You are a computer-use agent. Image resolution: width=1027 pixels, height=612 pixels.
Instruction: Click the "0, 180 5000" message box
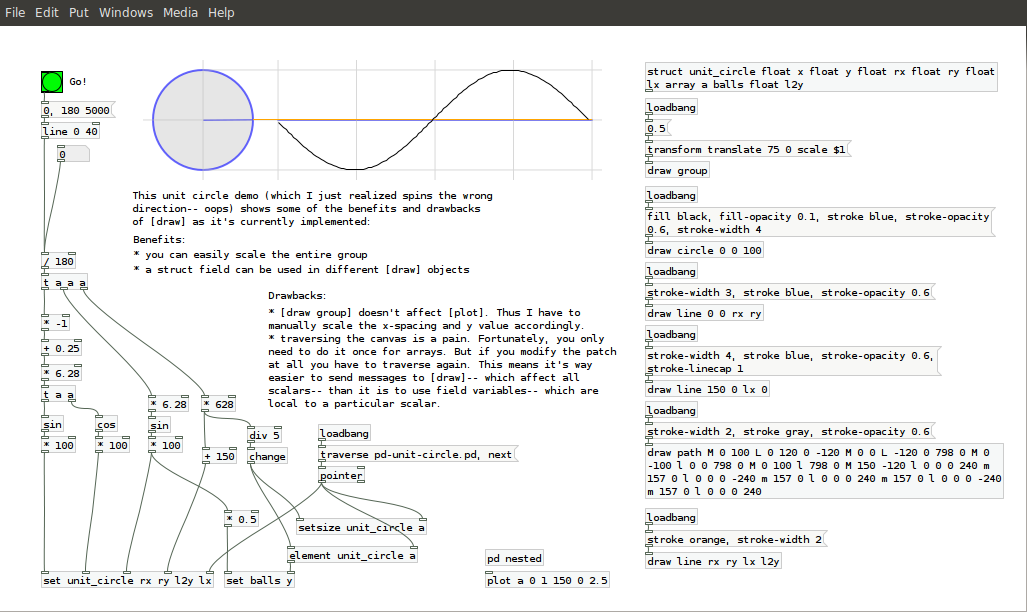[78, 111]
